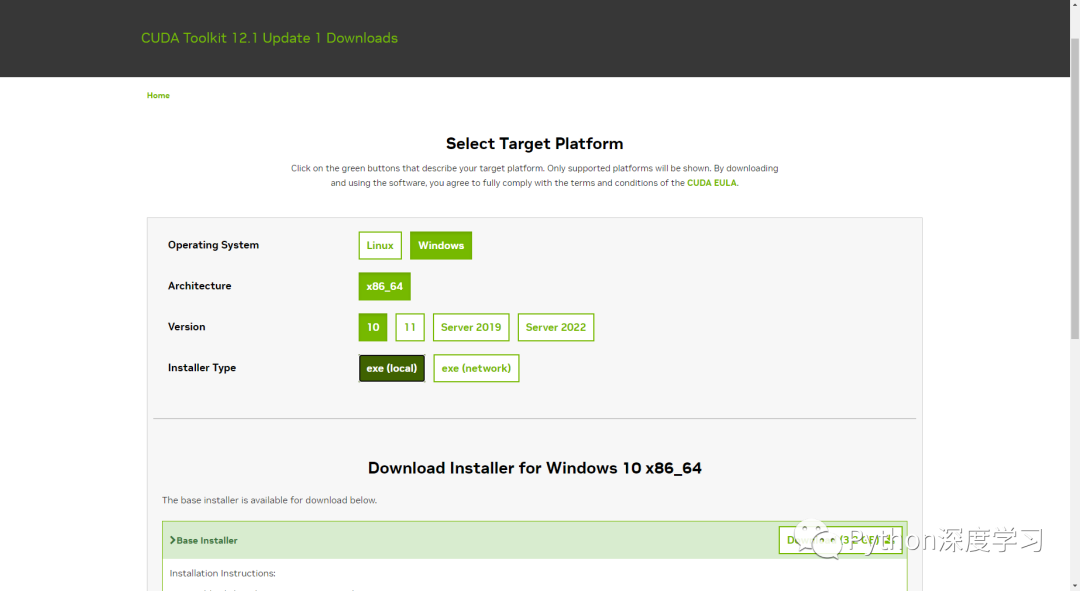Click the base installer availability sentence
The height and width of the screenshot is (591, 1080).
coord(269,500)
